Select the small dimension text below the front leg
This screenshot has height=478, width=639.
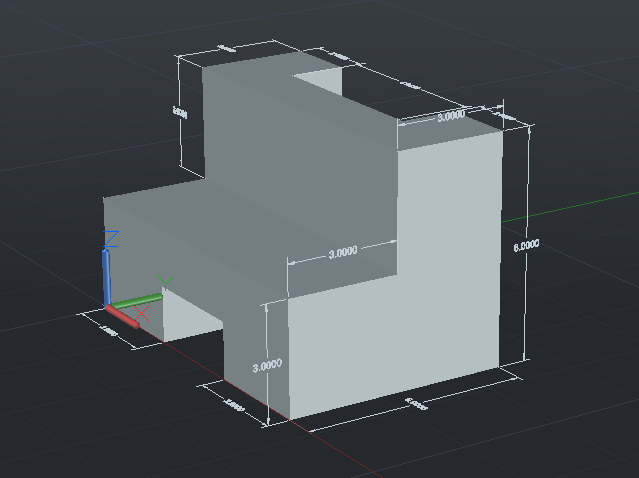[x=233, y=405]
